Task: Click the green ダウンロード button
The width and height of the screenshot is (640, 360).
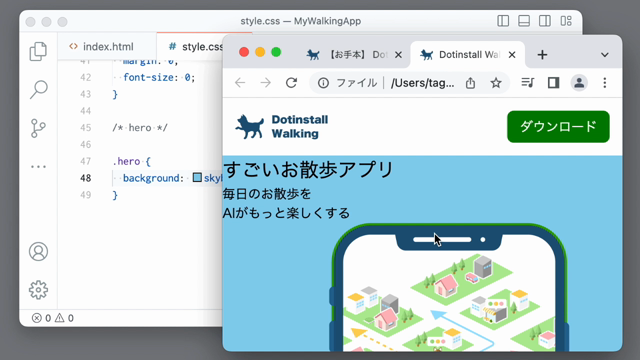Action: tap(558, 127)
